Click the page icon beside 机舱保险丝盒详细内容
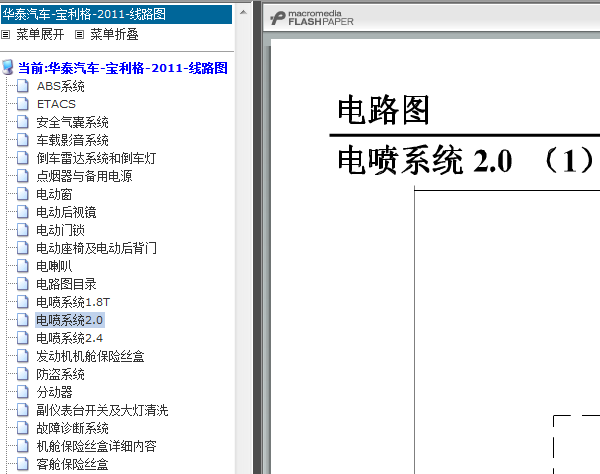 [x=23, y=446]
